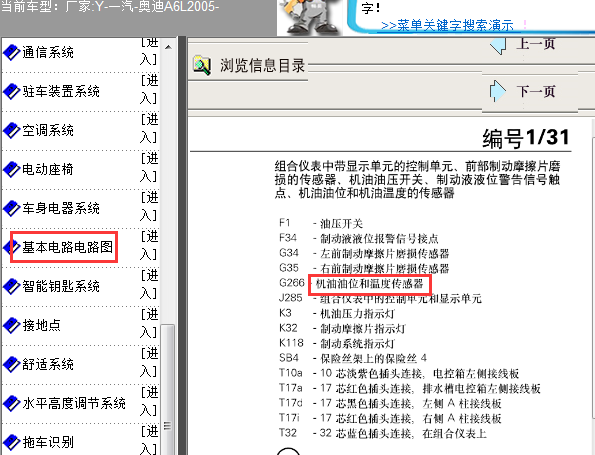This screenshot has width=595, height=455.
Task: Click the next page arrow icon
Action: point(498,91)
